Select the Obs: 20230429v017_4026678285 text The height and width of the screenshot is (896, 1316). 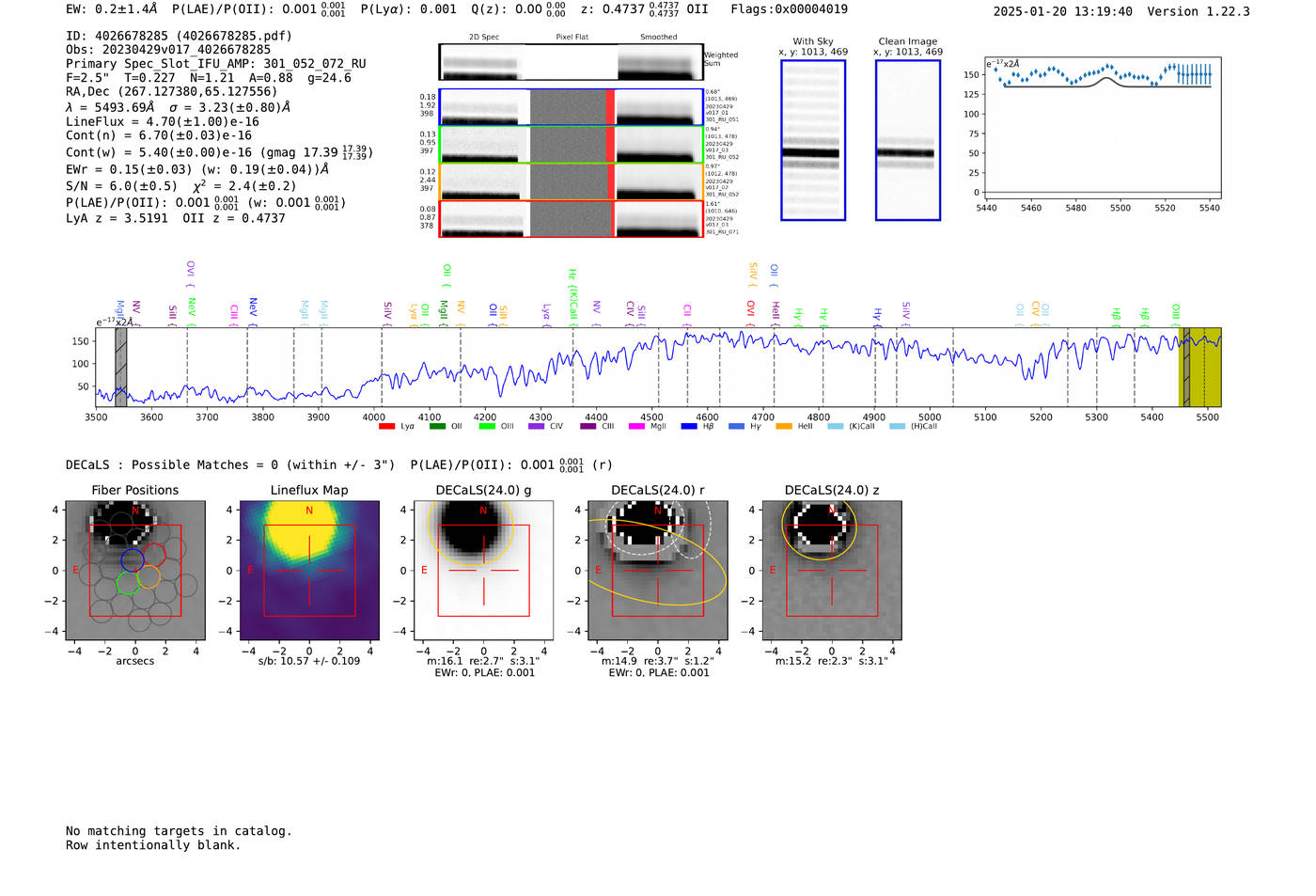point(168,50)
